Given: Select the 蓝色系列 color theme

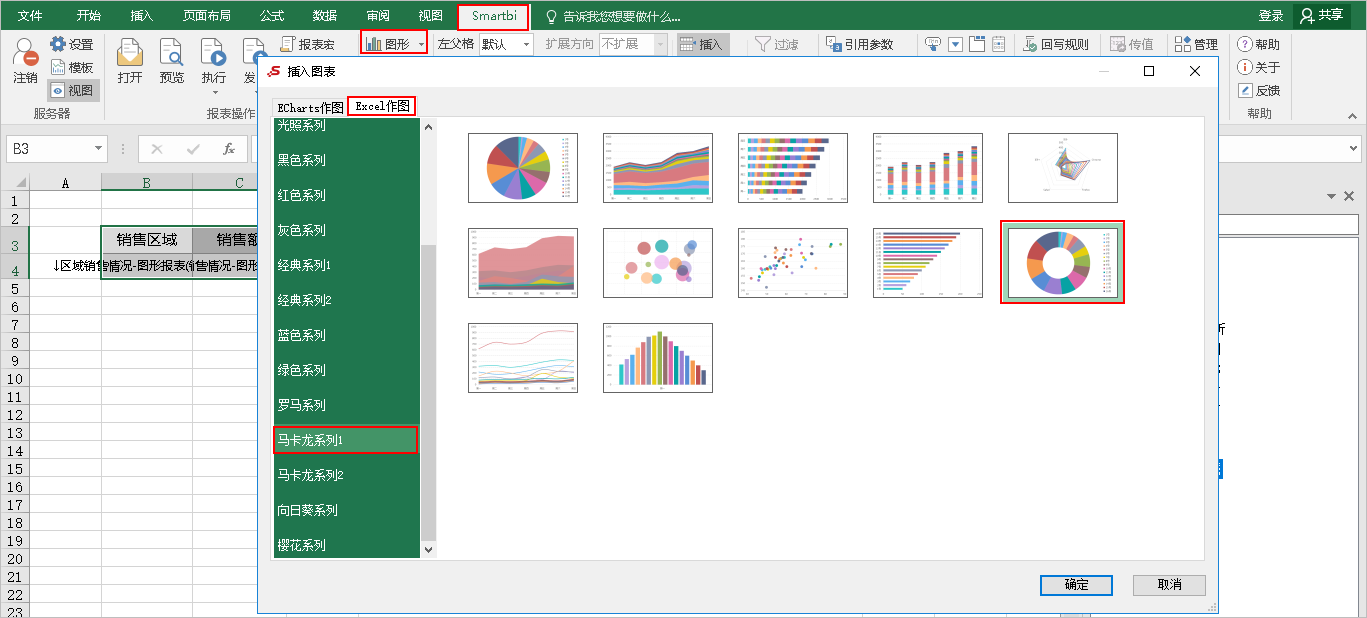Looking at the screenshot, I should [x=302, y=335].
